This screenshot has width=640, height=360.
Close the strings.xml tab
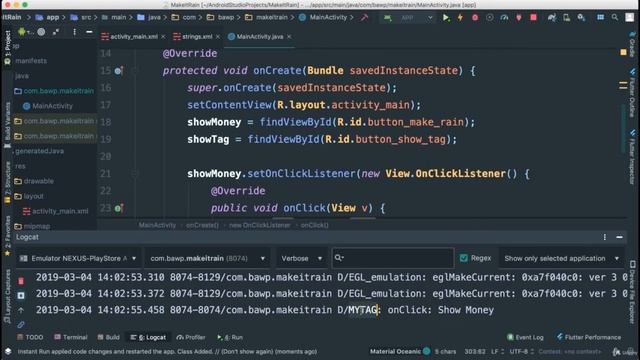click(218, 37)
